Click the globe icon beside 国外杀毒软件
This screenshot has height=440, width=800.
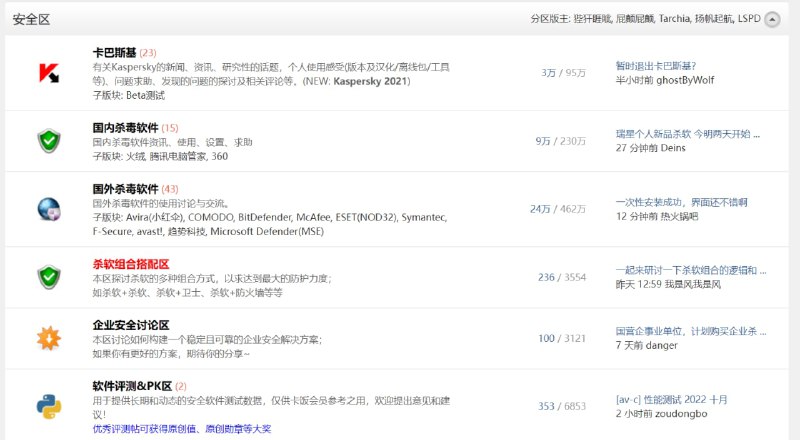tap(49, 209)
